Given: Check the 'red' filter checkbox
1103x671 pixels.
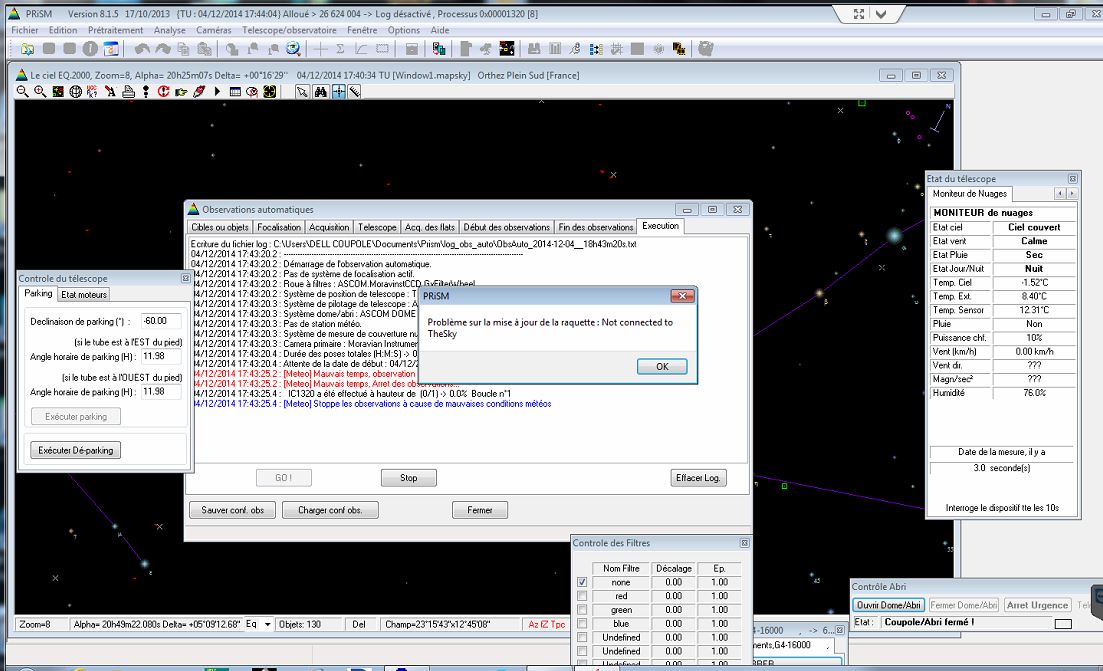Looking at the screenshot, I should pyautogui.click(x=582, y=596).
